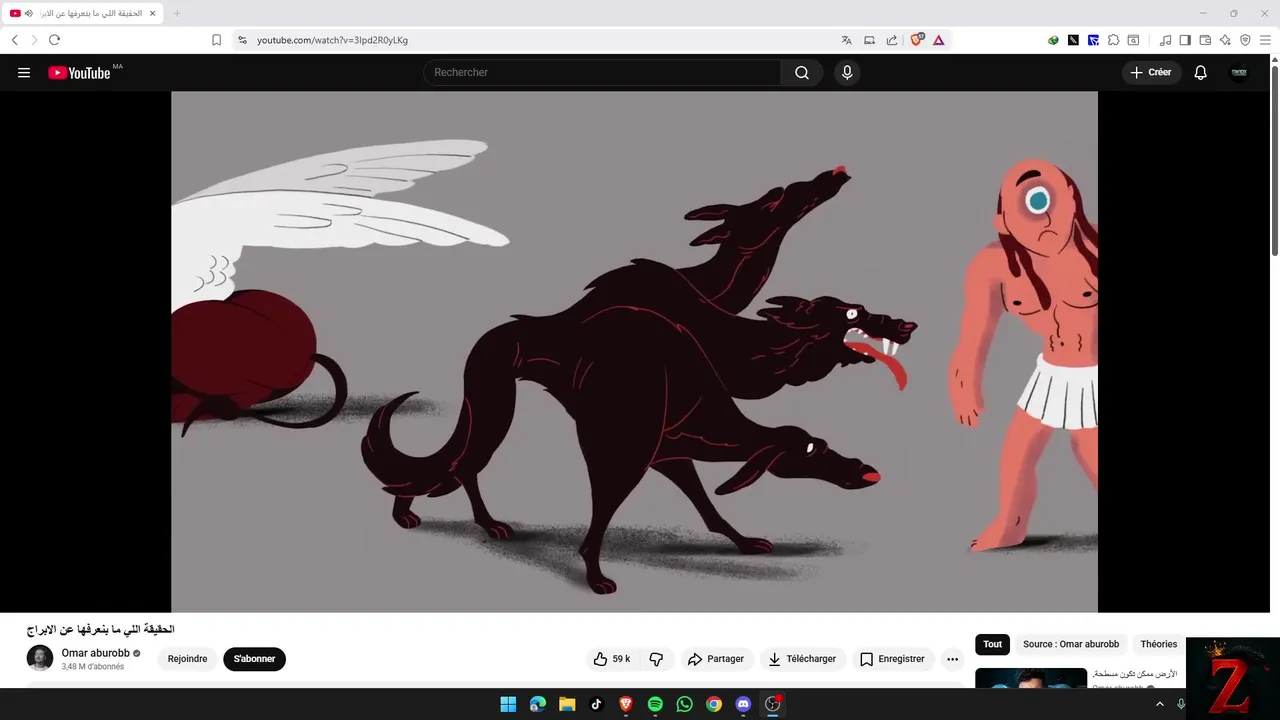The width and height of the screenshot is (1280, 720).
Task: Open the media playlist music note icon
Action: pyautogui.click(x=1165, y=40)
